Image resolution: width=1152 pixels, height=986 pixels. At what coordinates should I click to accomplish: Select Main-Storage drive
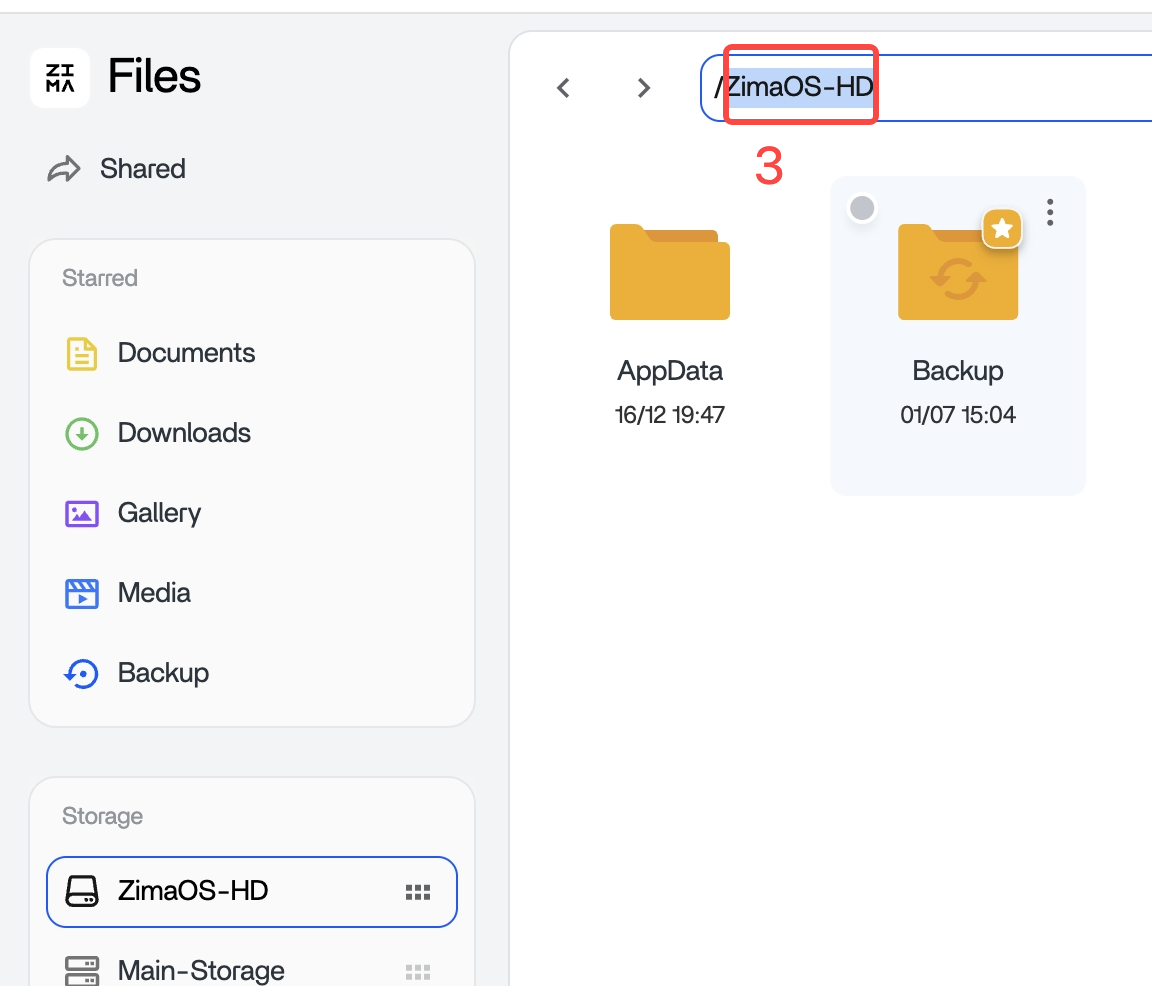(x=200, y=970)
